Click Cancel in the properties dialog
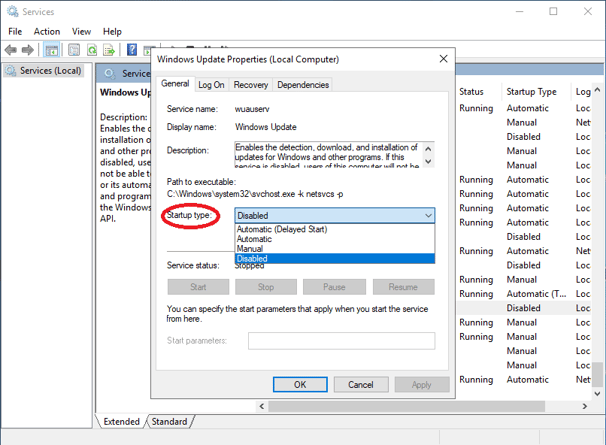Image resolution: width=606 pixels, height=445 pixels. pyautogui.click(x=360, y=384)
